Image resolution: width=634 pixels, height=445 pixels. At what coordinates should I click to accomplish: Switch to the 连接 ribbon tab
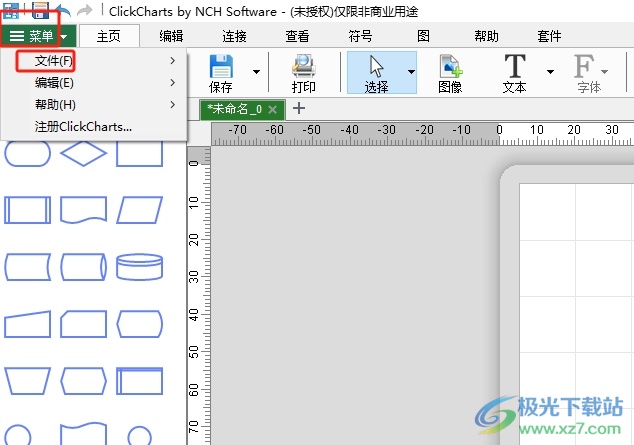pos(234,36)
